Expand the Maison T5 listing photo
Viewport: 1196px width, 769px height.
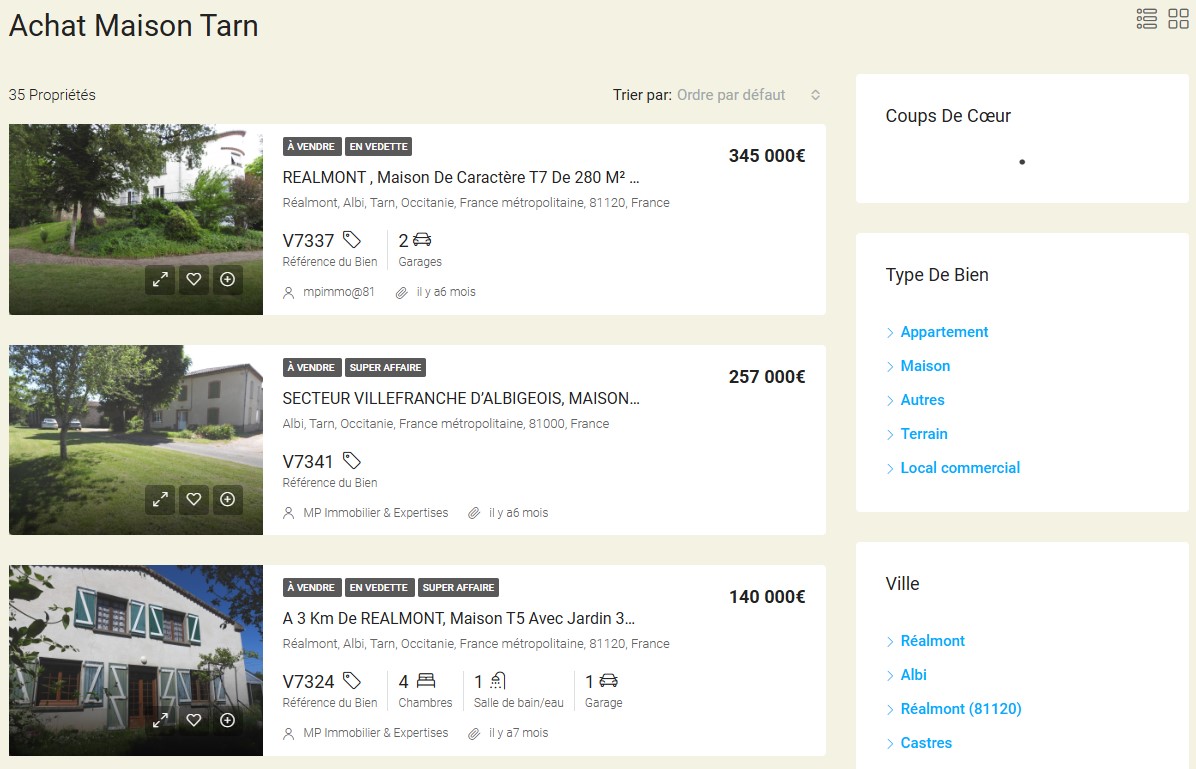pos(159,720)
